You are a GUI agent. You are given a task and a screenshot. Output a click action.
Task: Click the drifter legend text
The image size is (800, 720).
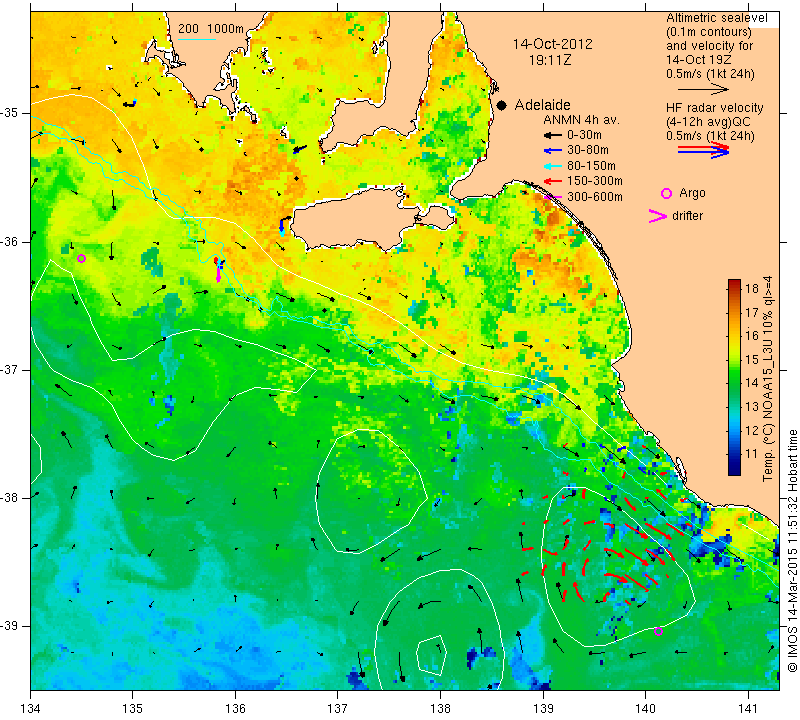[x=687, y=216]
